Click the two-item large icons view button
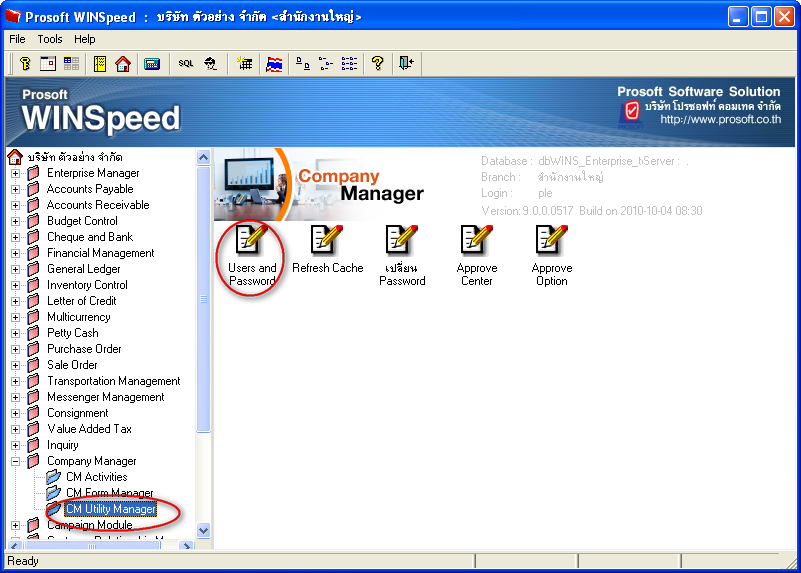 click(303, 64)
